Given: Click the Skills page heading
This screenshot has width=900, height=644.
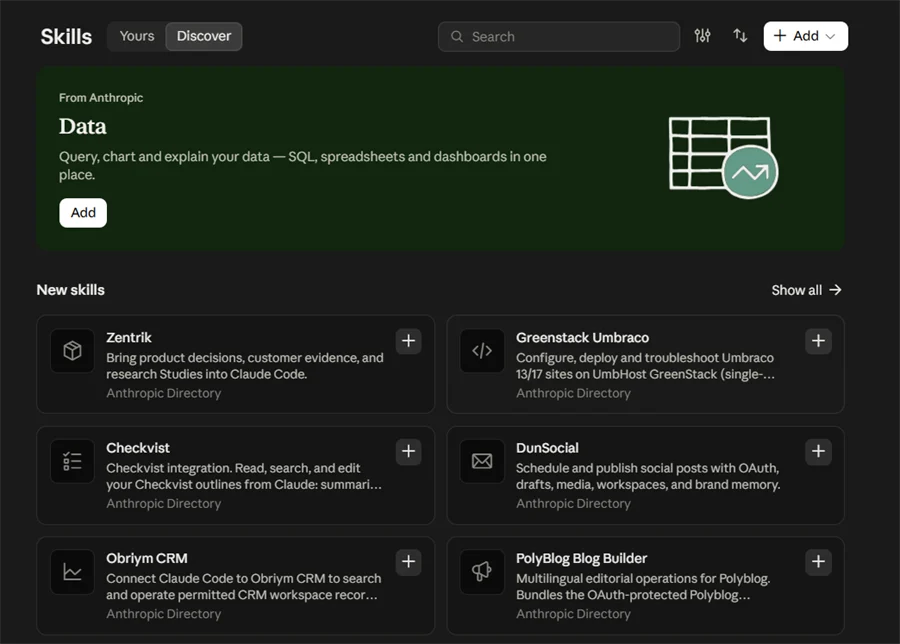Looking at the screenshot, I should (66, 37).
